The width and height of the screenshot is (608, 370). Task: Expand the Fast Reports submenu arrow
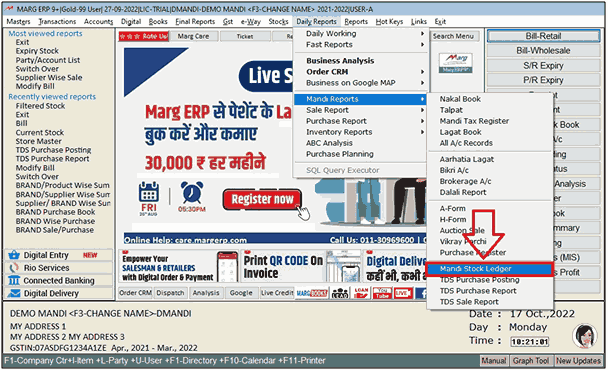(422, 45)
